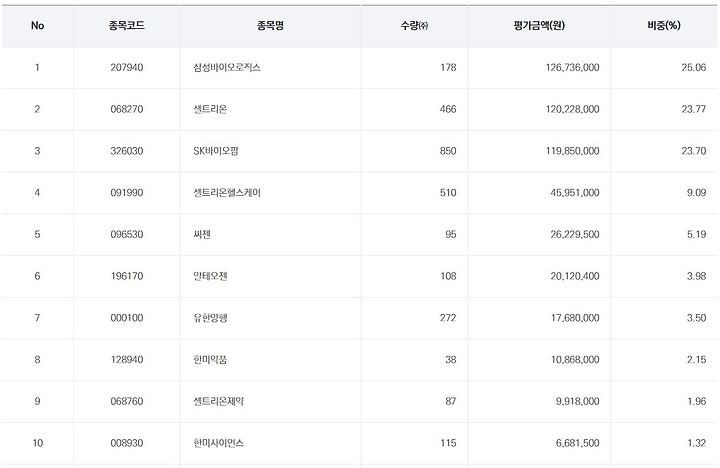
Task: Click valuation amount 126,736,000
Action: [x=573, y=68]
